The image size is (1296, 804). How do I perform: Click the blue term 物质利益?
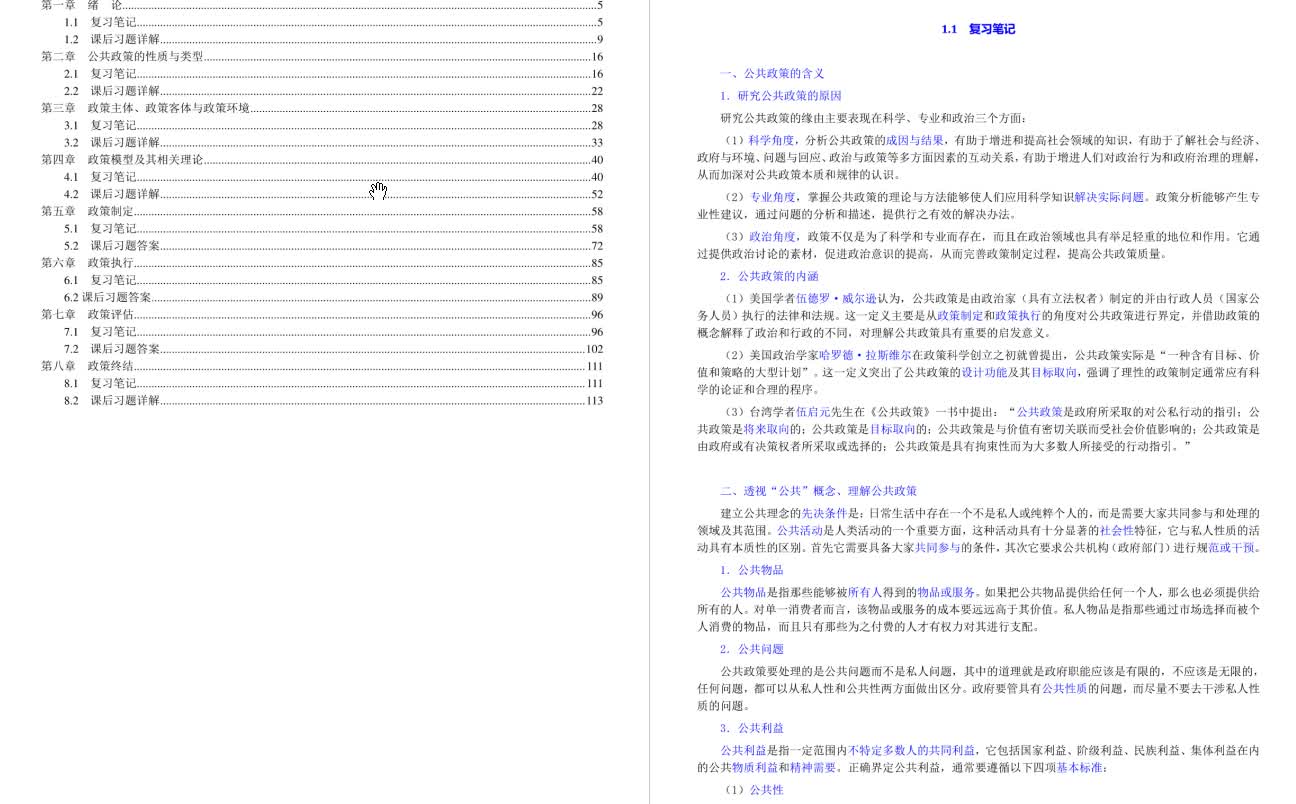[754, 767]
